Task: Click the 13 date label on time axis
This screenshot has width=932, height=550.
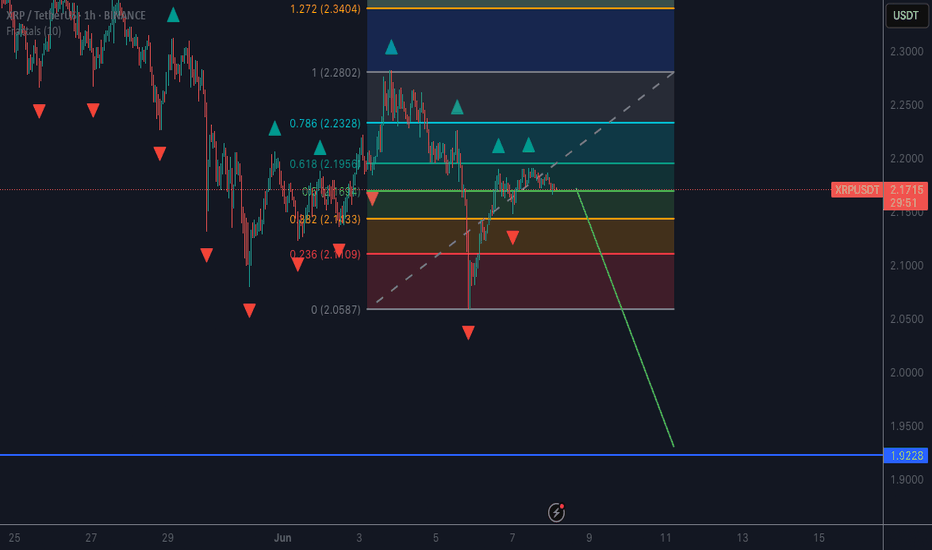Action: point(742,538)
